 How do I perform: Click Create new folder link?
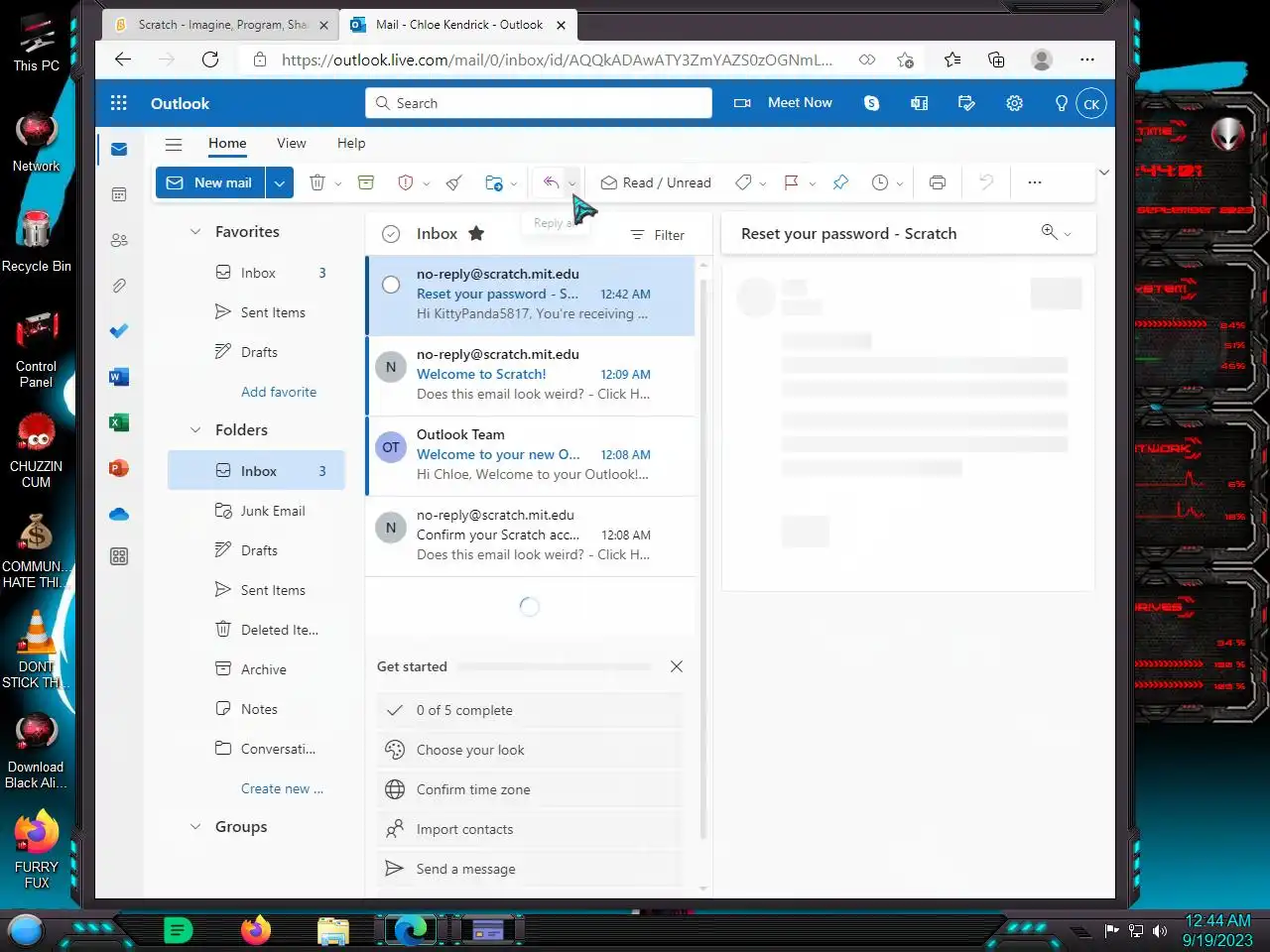[x=282, y=788]
